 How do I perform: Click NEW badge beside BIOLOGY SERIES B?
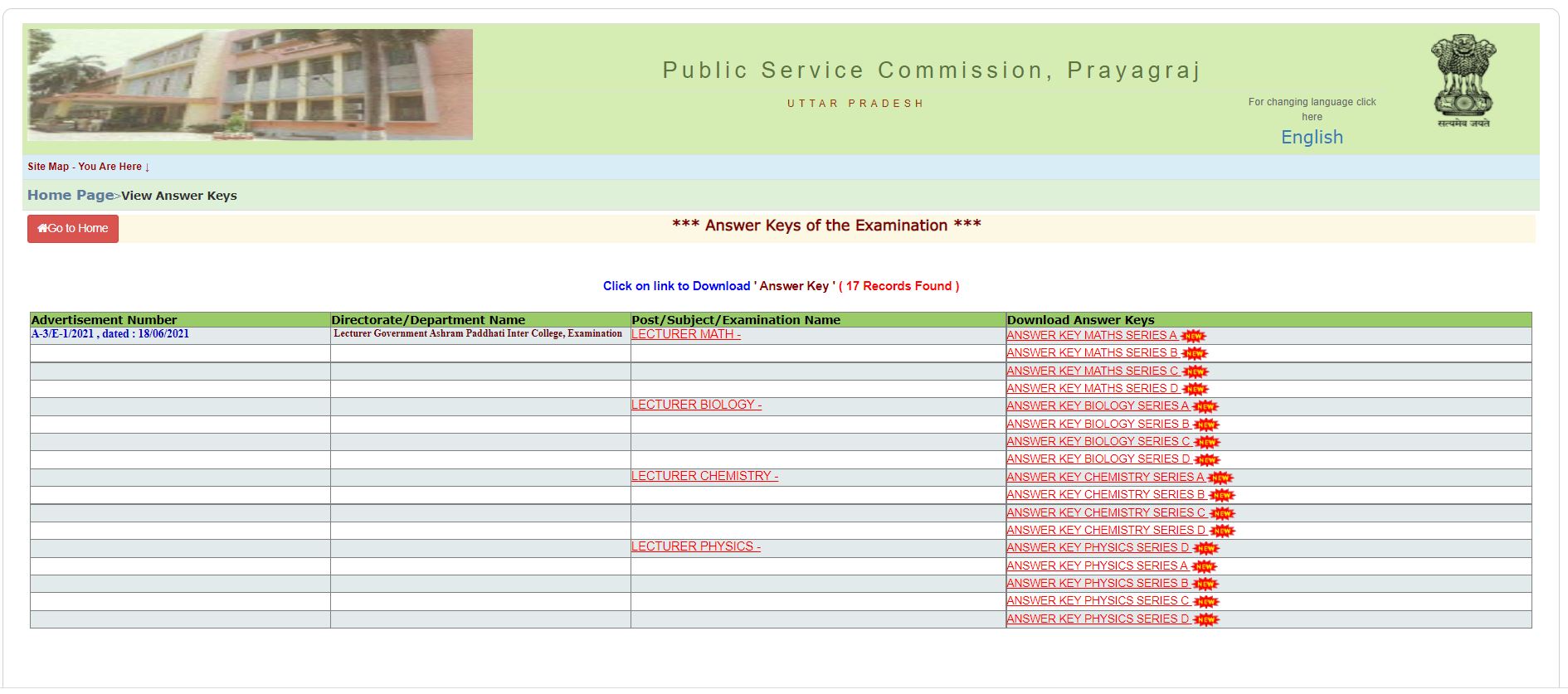click(x=1206, y=425)
